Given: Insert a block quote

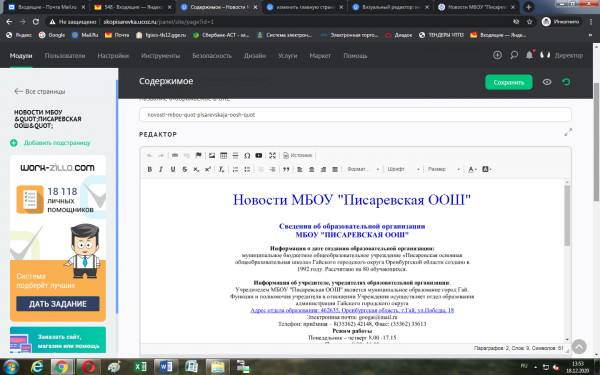Looking at the screenshot, I should tap(286, 169).
